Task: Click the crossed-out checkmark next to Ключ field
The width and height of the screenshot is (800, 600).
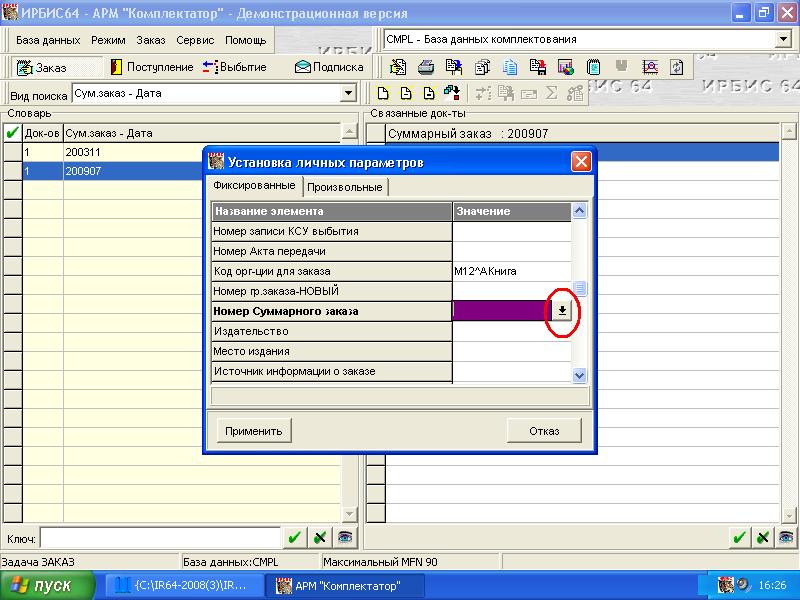Action: [319, 537]
